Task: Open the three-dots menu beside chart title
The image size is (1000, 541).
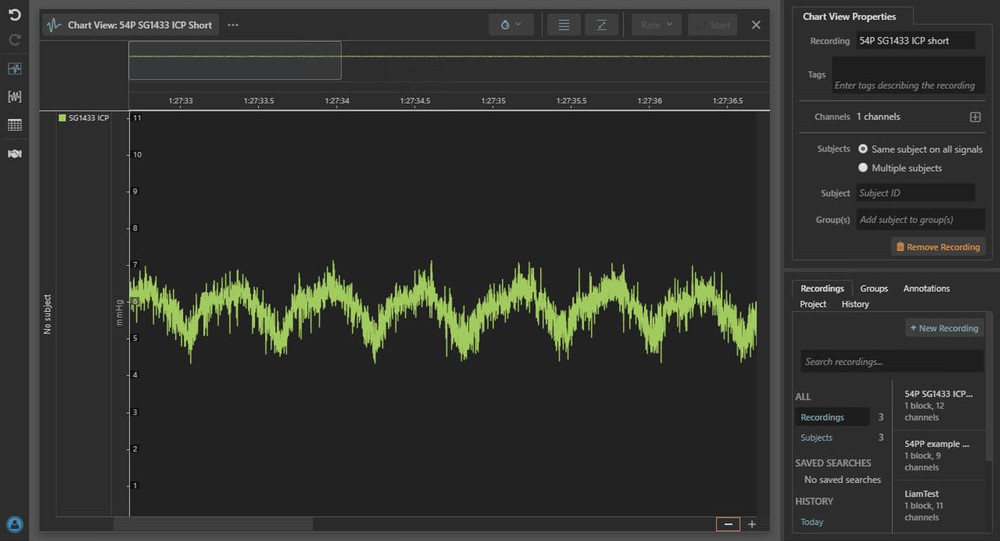Action: tap(233, 25)
